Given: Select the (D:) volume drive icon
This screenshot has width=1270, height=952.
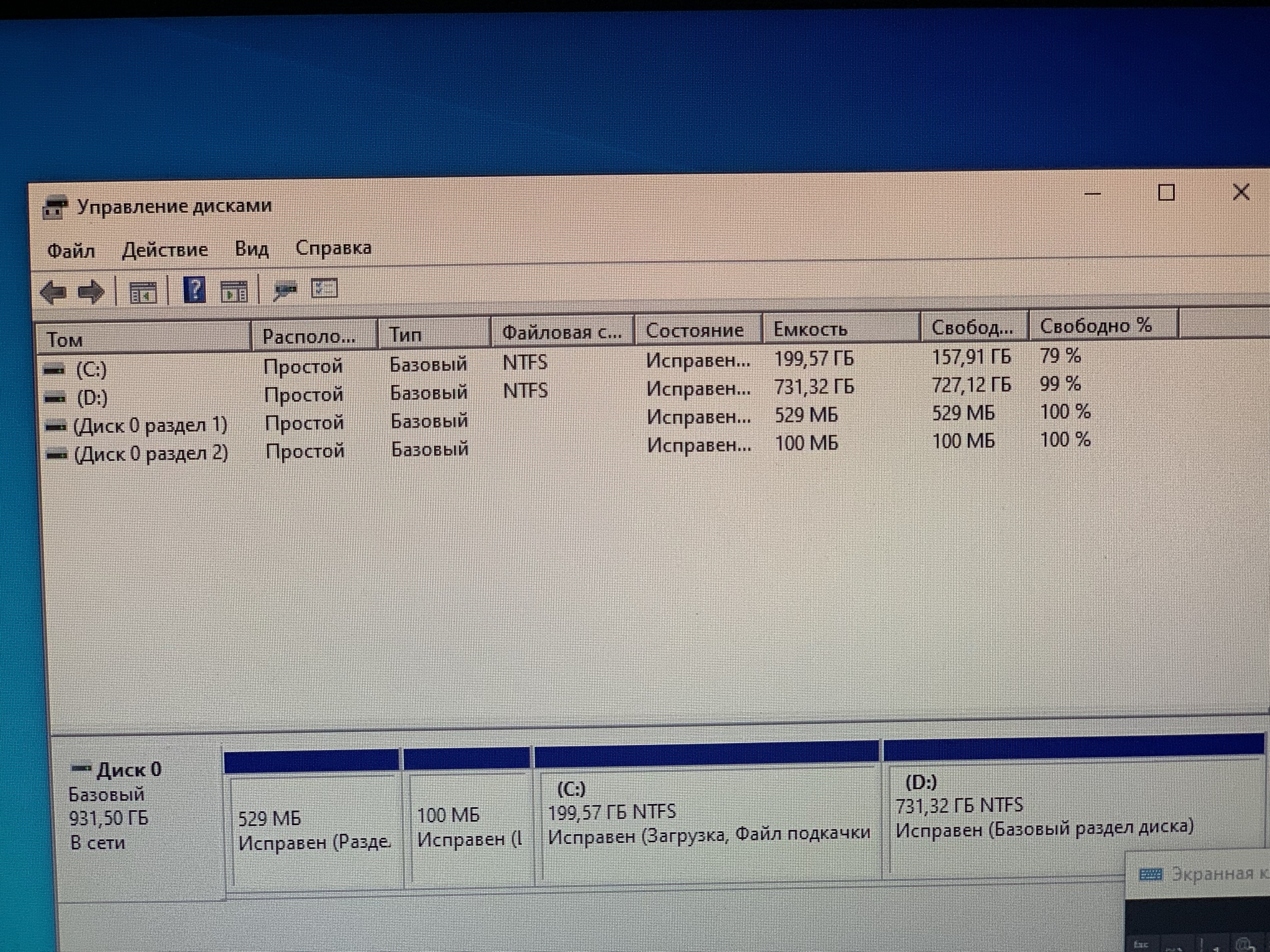Looking at the screenshot, I should [55, 398].
